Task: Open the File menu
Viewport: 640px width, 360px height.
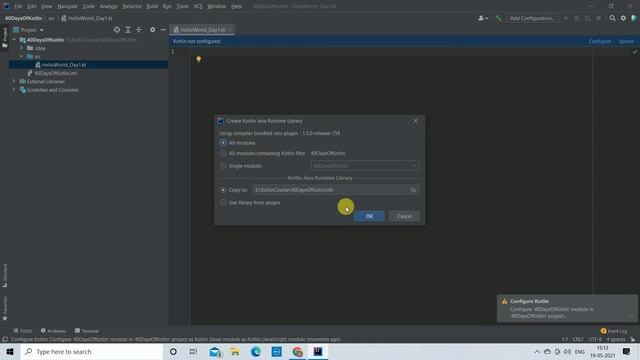Action: coord(18,6)
